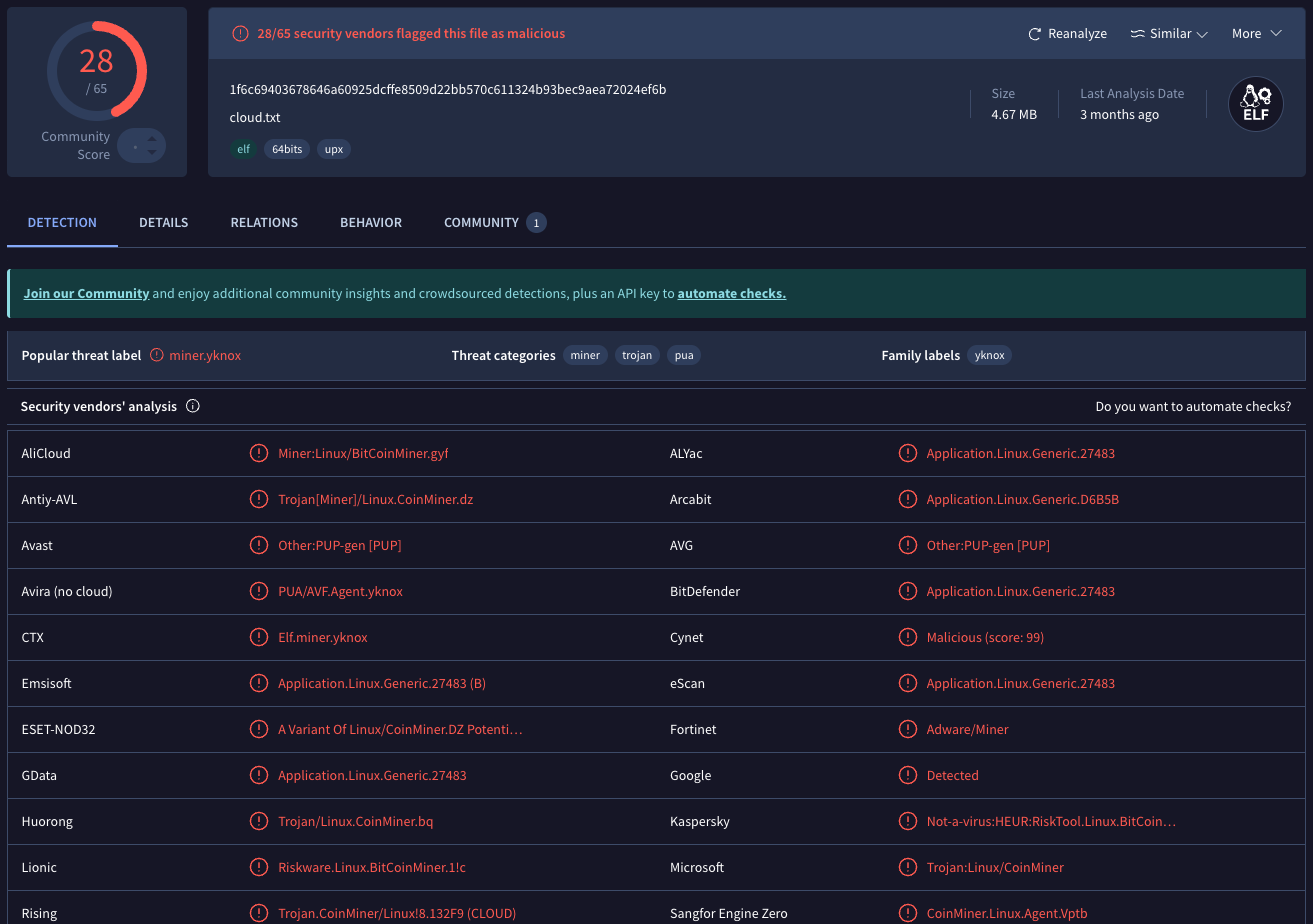Click the 'trojan' threat category chip
The width and height of the screenshot is (1313, 924).
tap(637, 355)
